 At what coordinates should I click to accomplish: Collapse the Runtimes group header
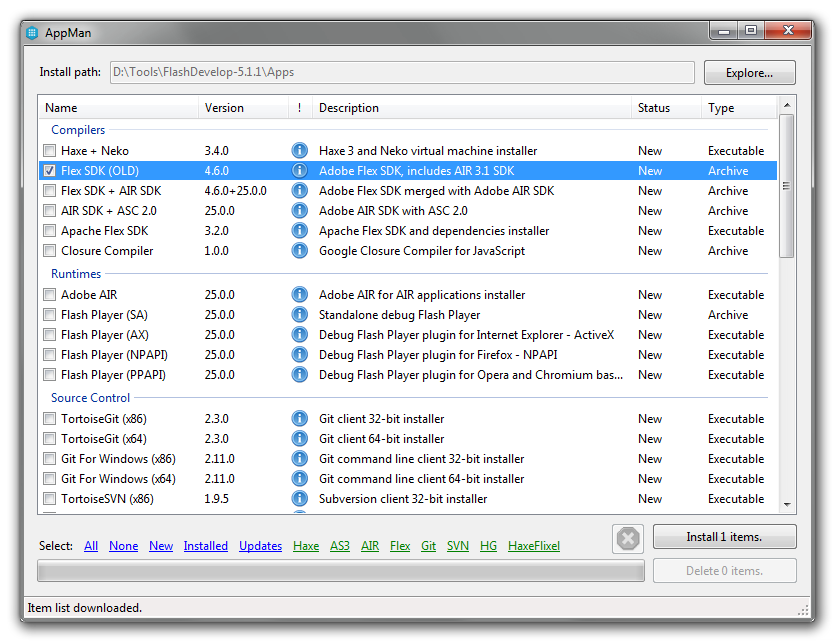coord(76,274)
